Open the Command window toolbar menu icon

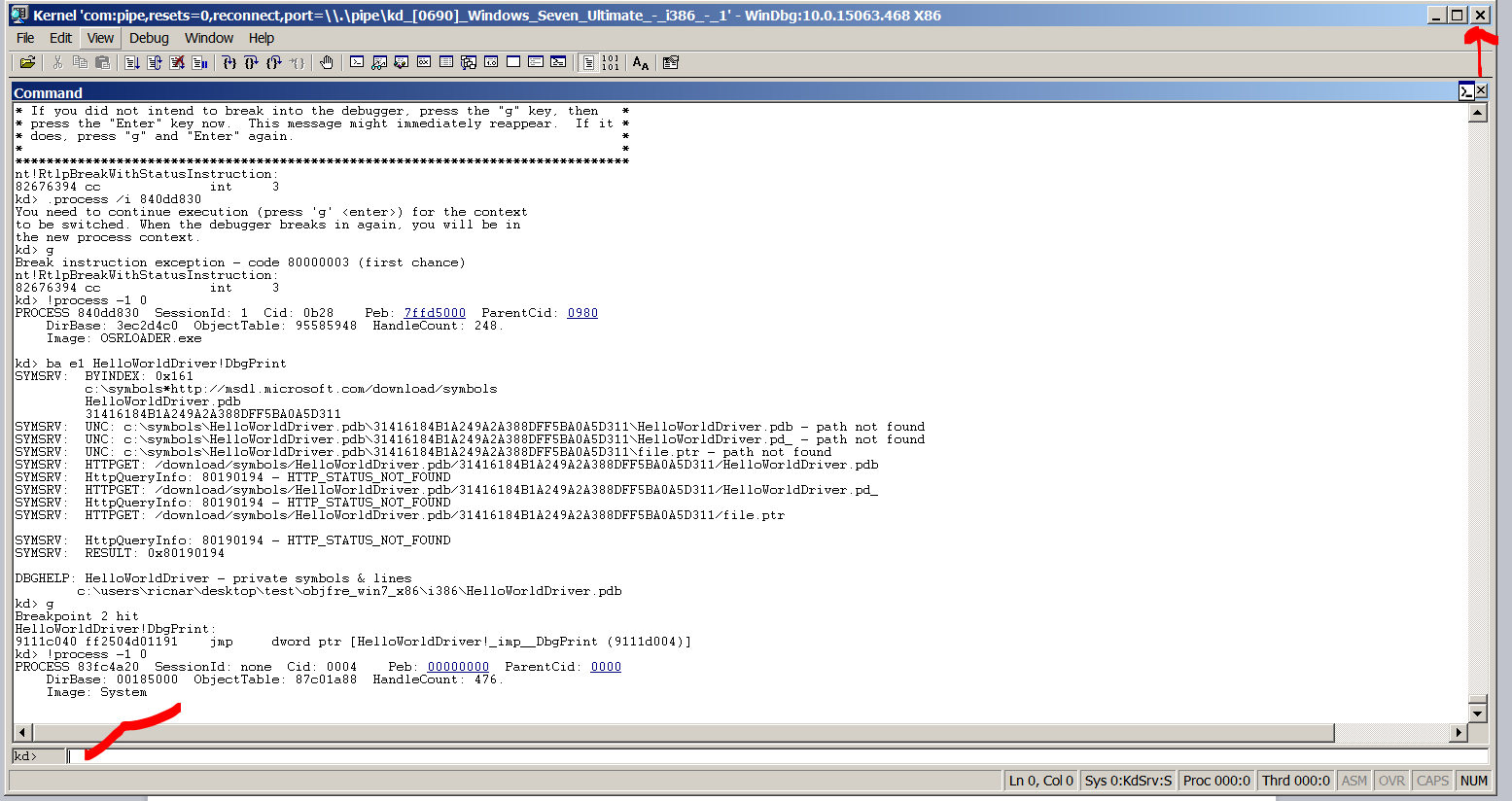click(1466, 91)
